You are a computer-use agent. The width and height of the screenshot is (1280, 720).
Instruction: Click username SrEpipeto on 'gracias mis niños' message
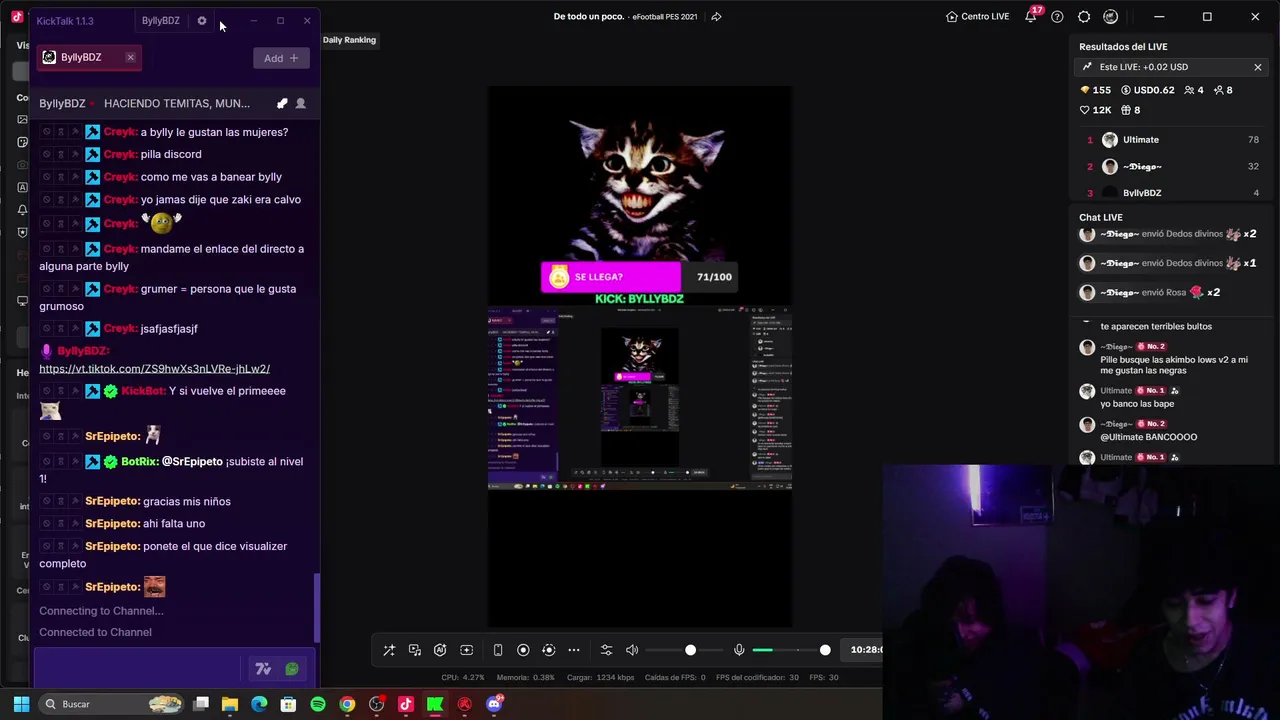coord(112,501)
